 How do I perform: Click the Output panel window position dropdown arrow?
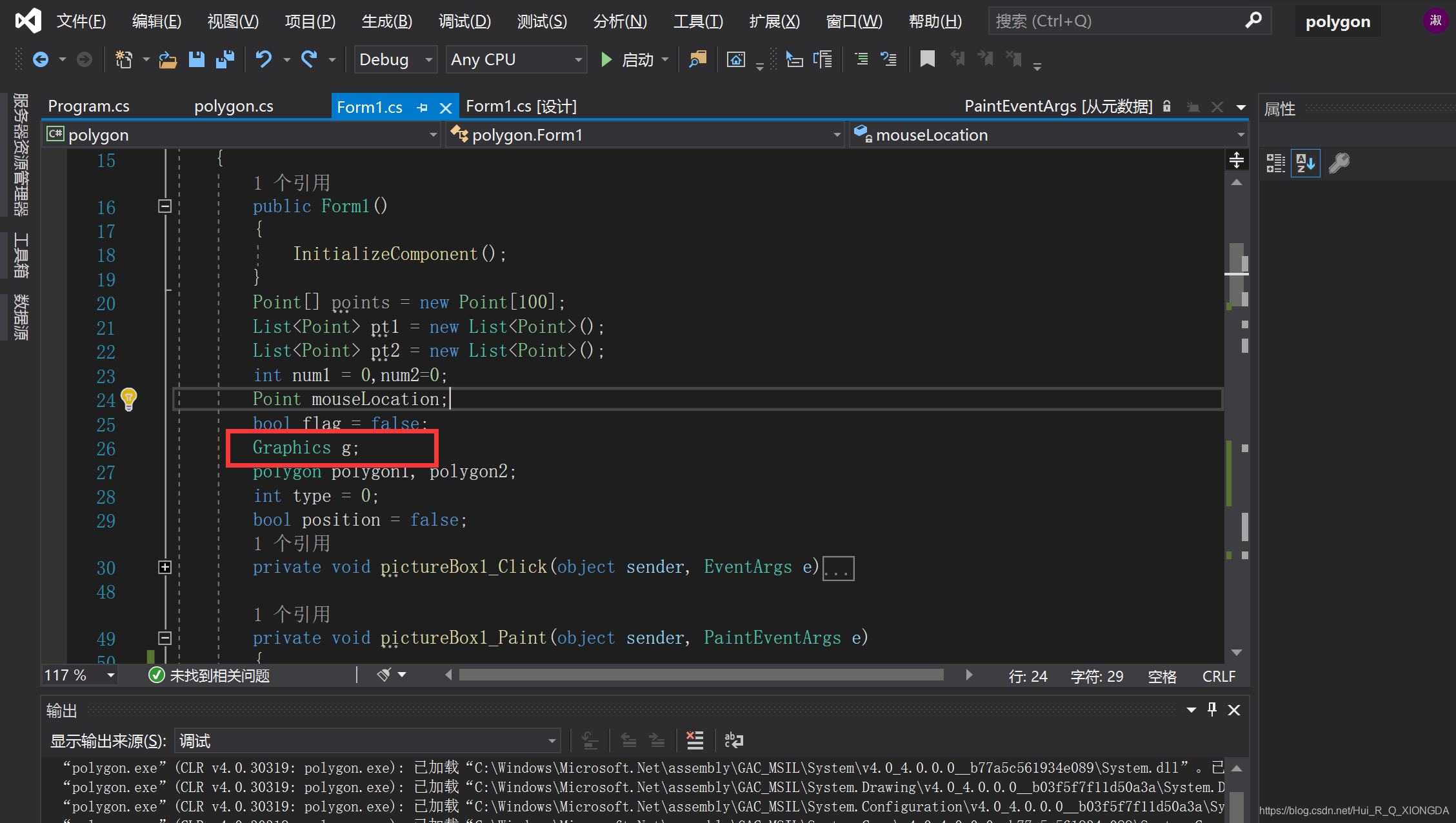click(1191, 709)
